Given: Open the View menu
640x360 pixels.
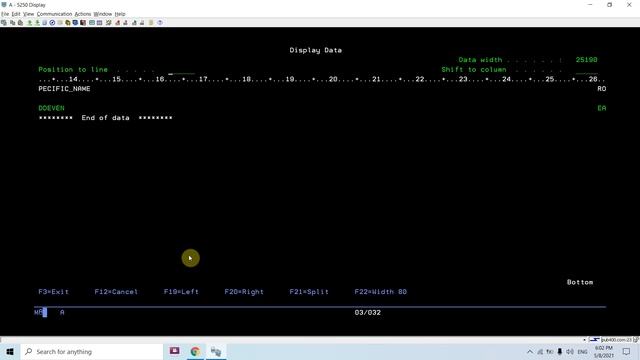Looking at the screenshot, I should click(28, 14).
